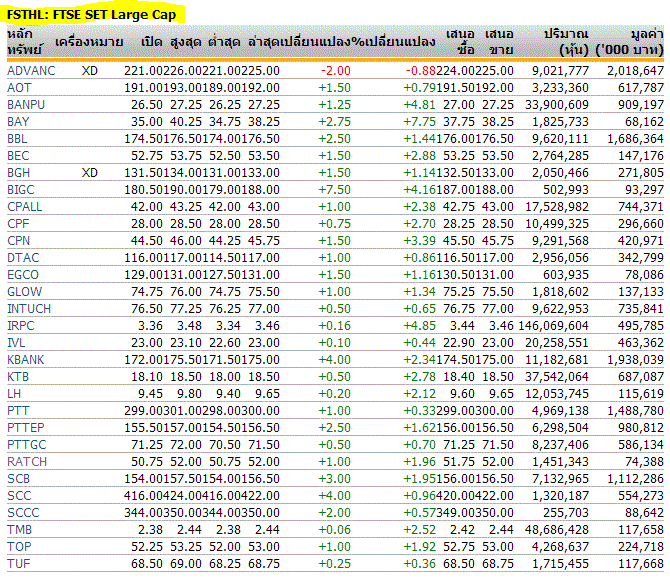The image size is (670, 579).
Task: Click BANPU percent change +4.81
Action: [420, 105]
